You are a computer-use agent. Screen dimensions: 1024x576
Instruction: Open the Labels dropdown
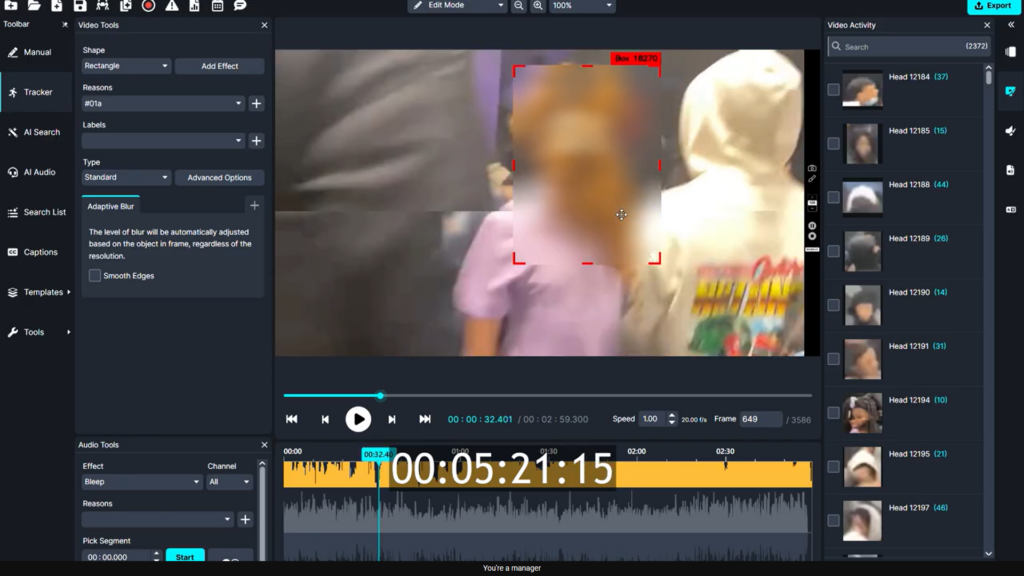(163, 140)
